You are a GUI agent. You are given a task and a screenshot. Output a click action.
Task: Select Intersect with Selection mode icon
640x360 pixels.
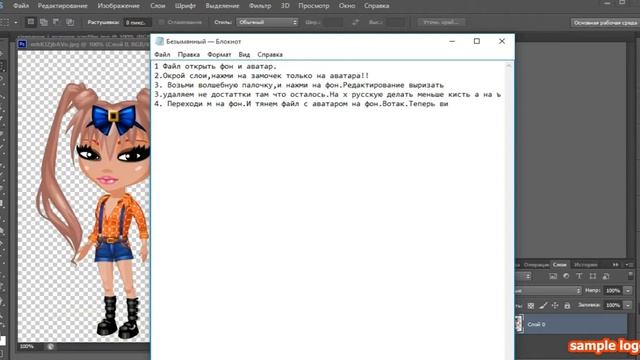70,22
